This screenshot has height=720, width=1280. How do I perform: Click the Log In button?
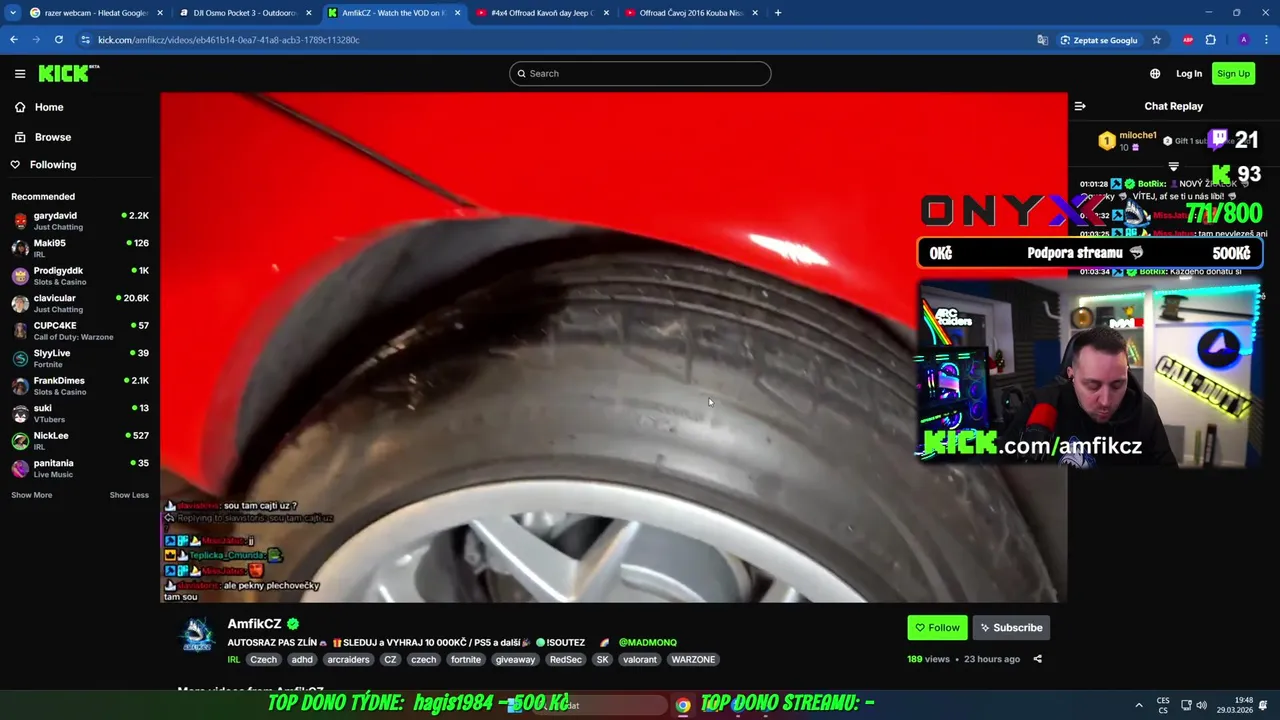(1189, 73)
